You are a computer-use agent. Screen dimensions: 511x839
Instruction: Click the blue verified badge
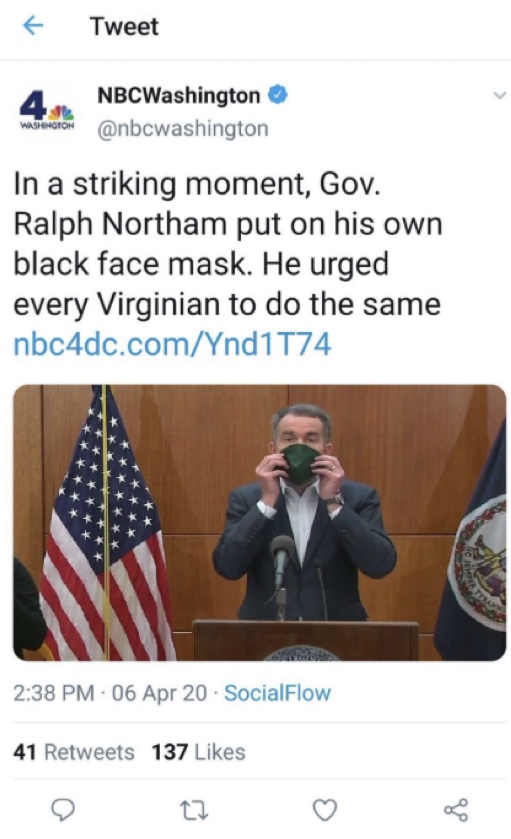tap(278, 95)
